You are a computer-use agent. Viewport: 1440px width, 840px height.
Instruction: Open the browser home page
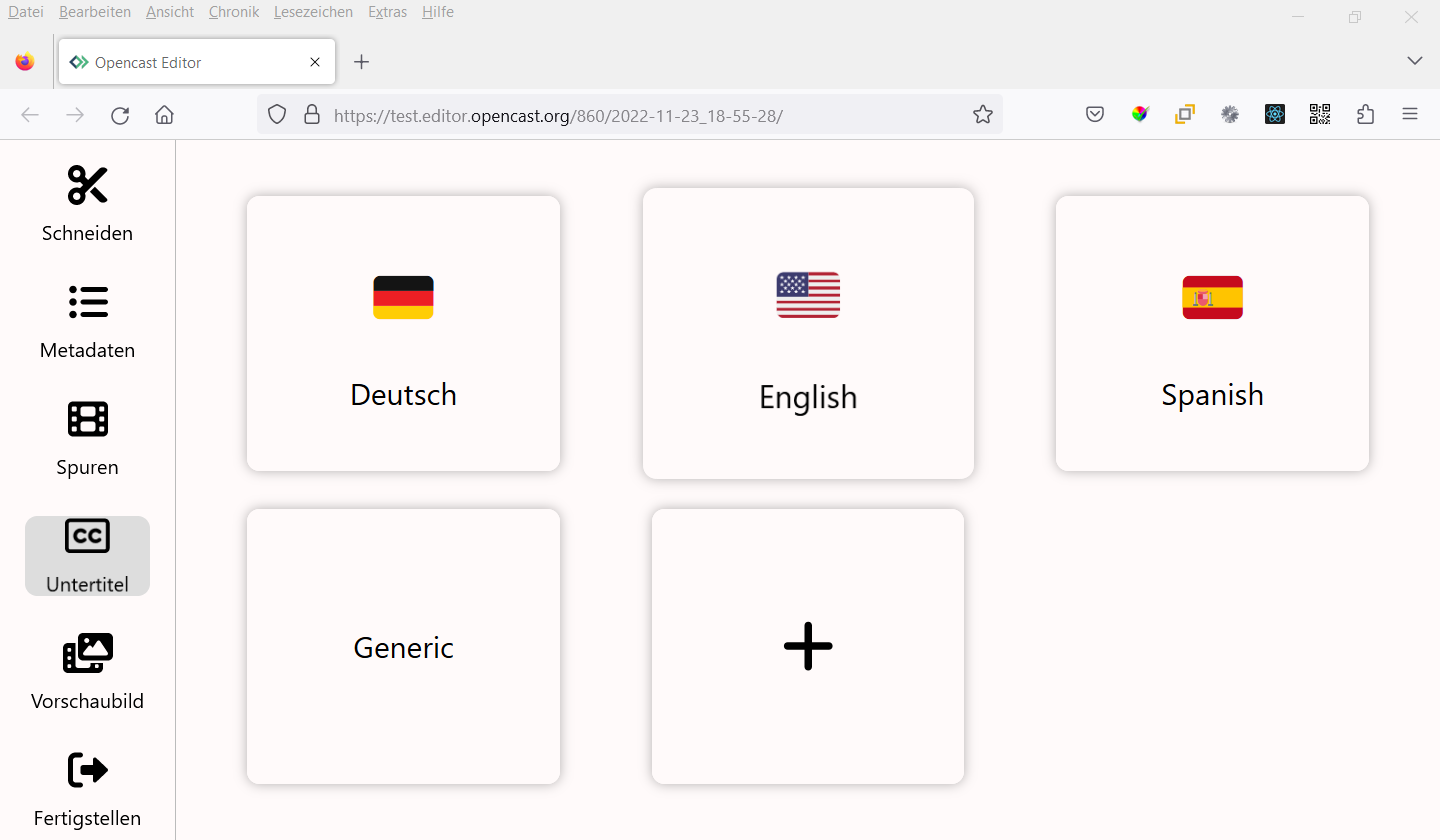(164, 114)
